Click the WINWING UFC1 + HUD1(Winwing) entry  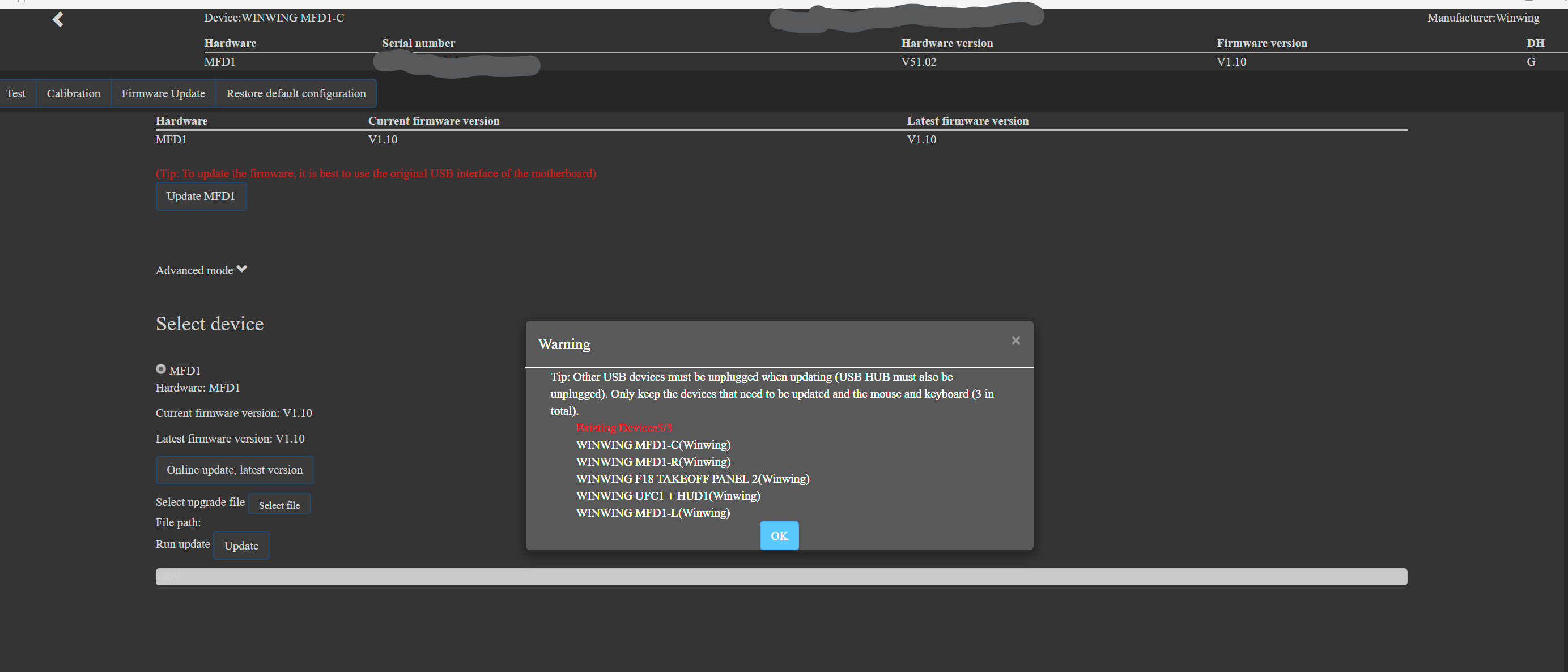tap(668, 496)
